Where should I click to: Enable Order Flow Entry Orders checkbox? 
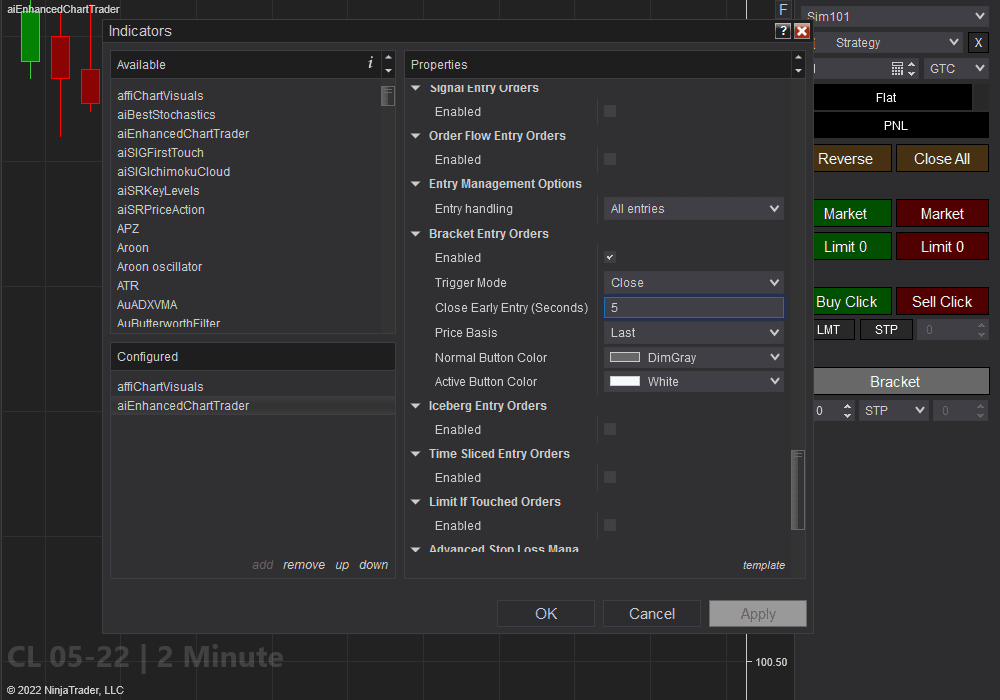(610, 160)
